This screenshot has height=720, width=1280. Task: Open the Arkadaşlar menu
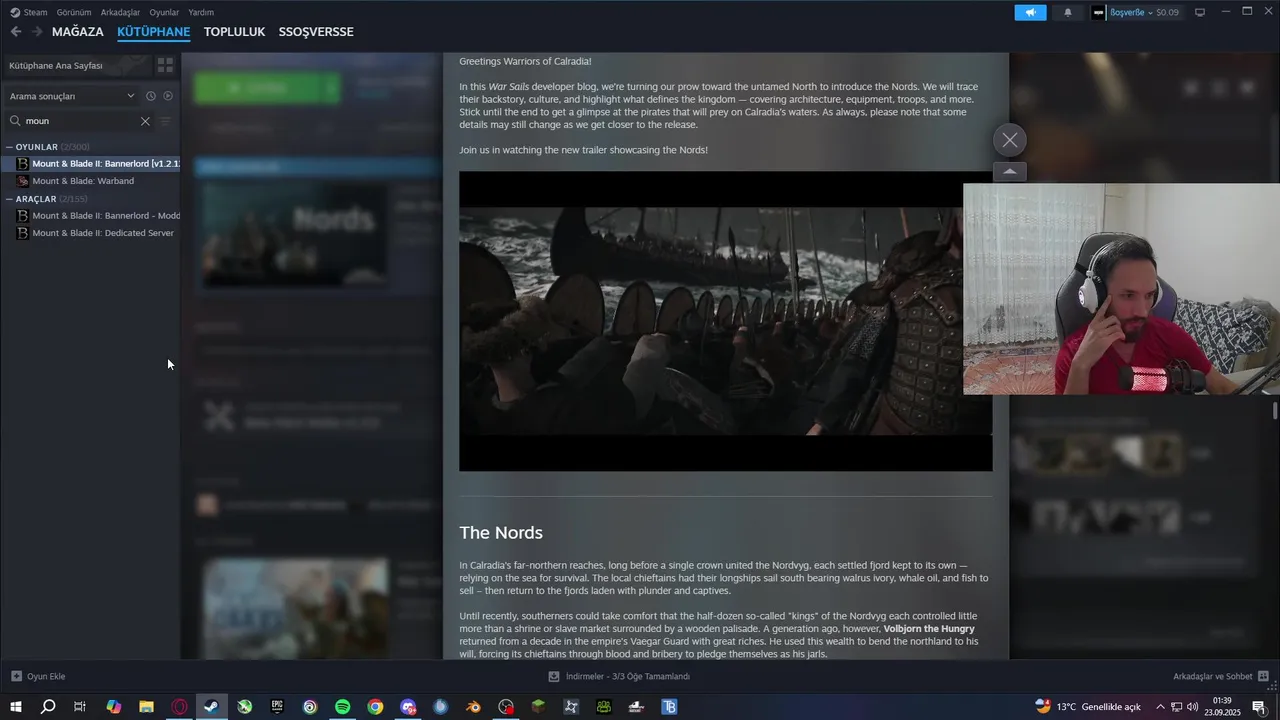click(120, 12)
